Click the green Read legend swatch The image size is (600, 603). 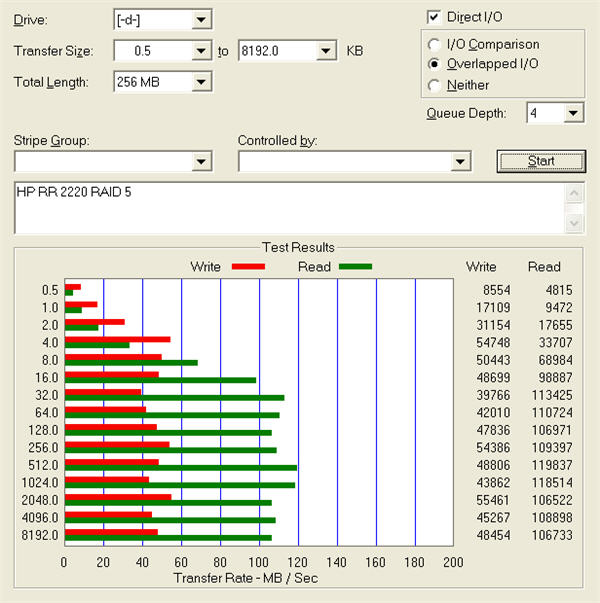pos(355,267)
